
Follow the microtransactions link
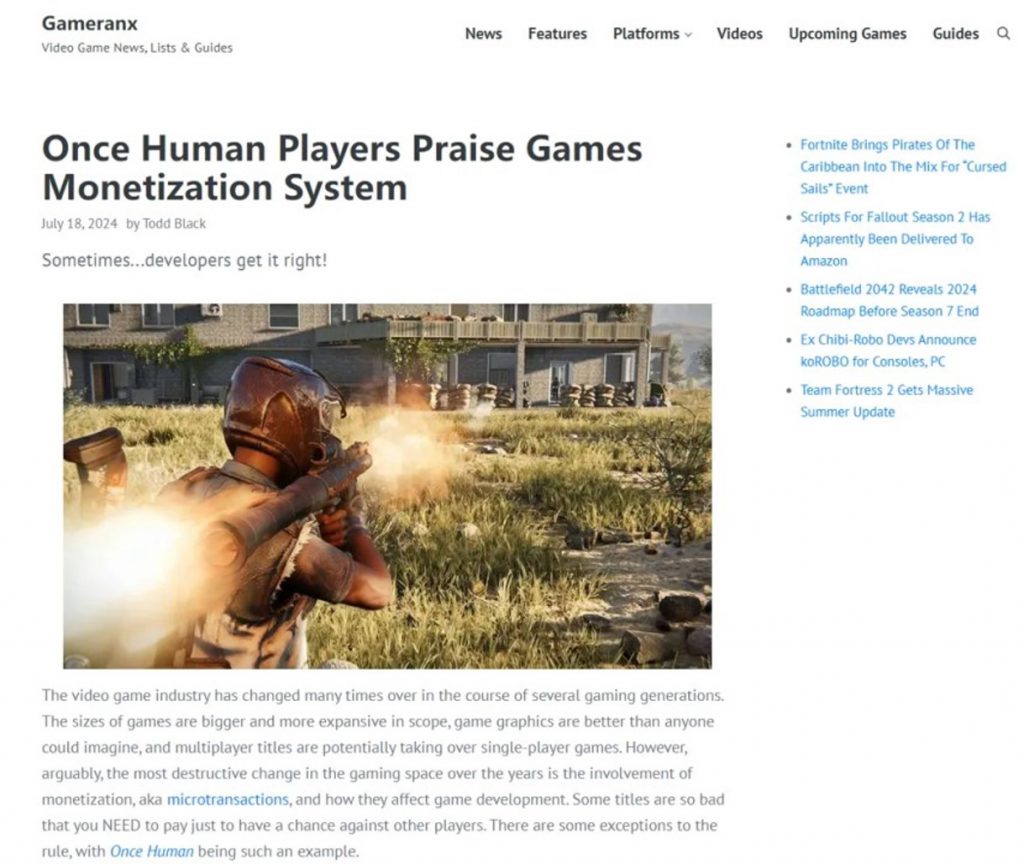227,799
